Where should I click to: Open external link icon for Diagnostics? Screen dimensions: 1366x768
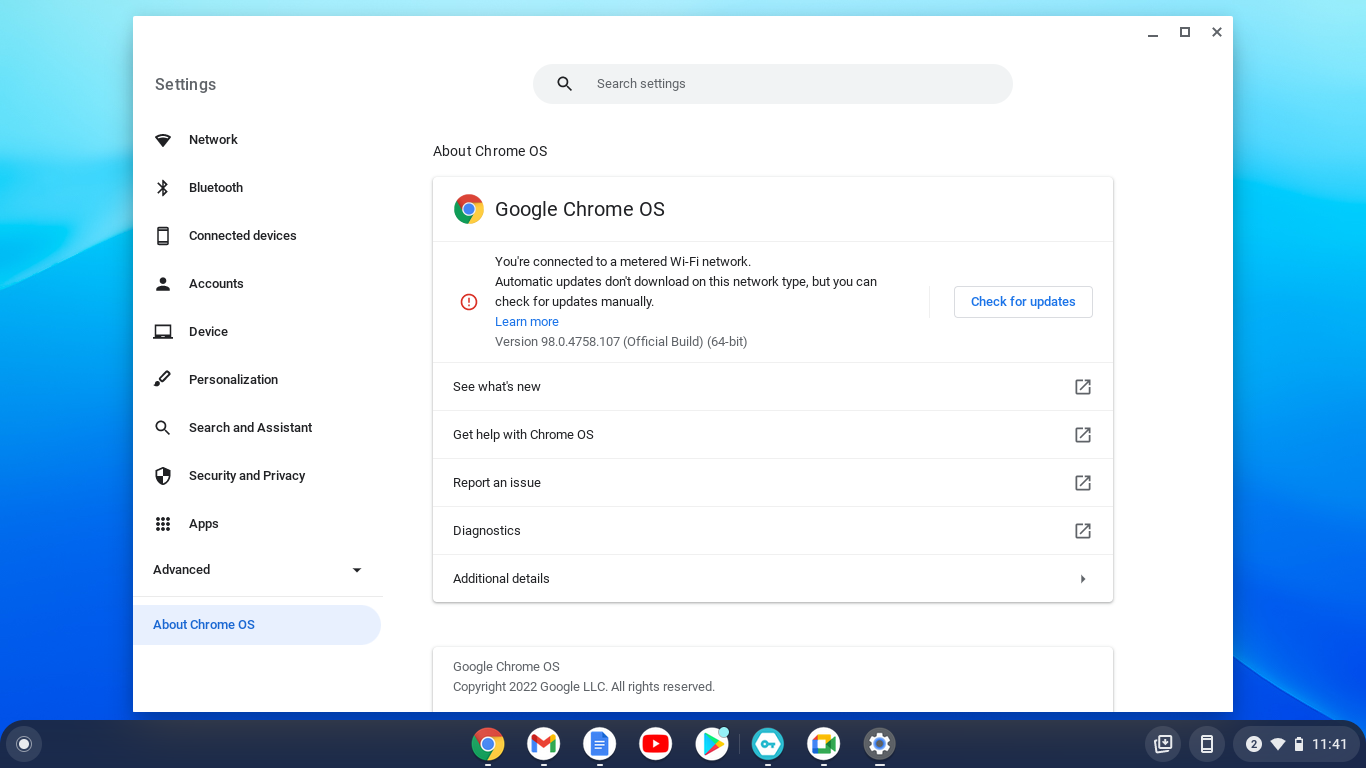[1083, 531]
